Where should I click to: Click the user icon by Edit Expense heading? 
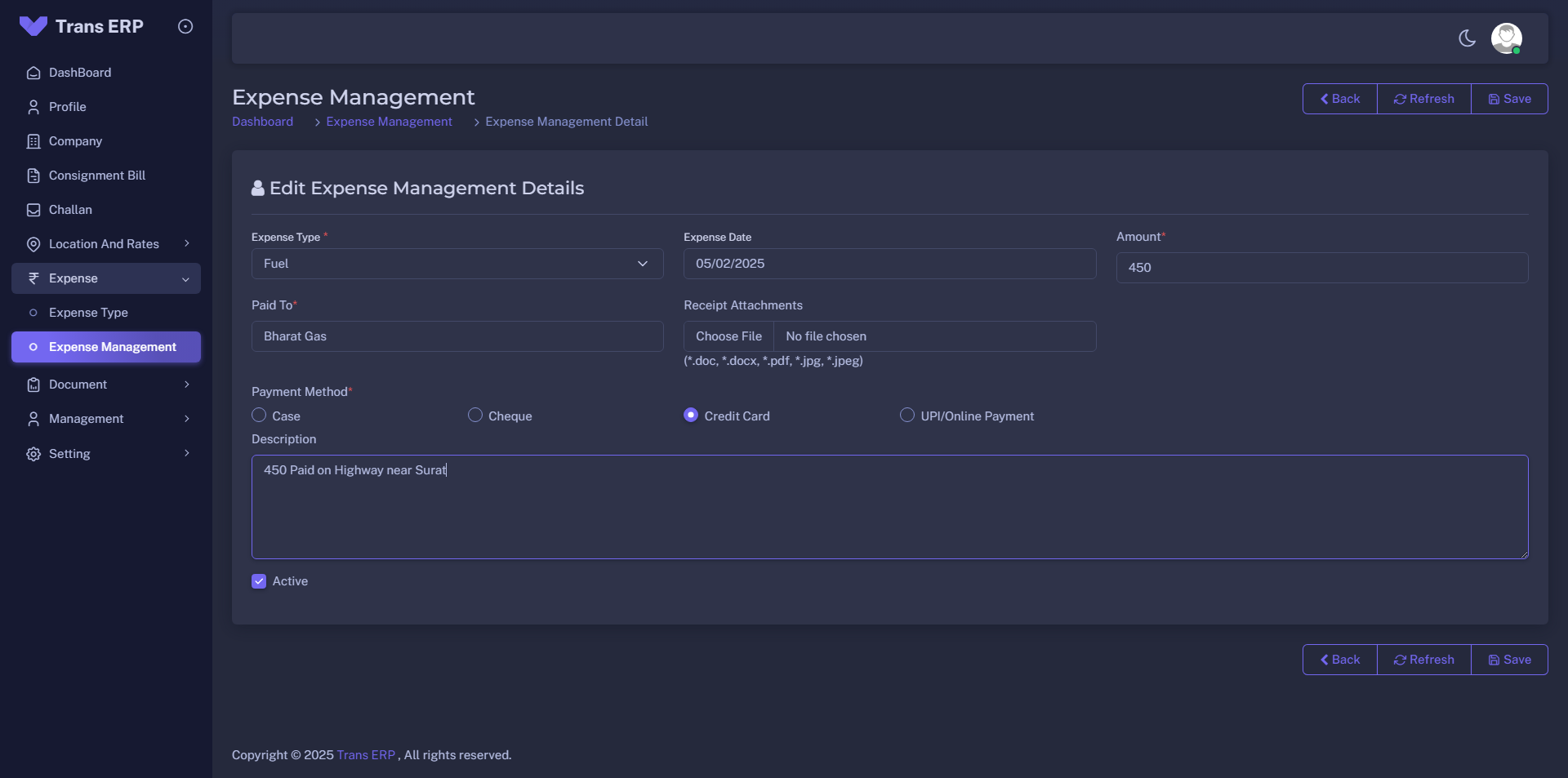(258, 189)
